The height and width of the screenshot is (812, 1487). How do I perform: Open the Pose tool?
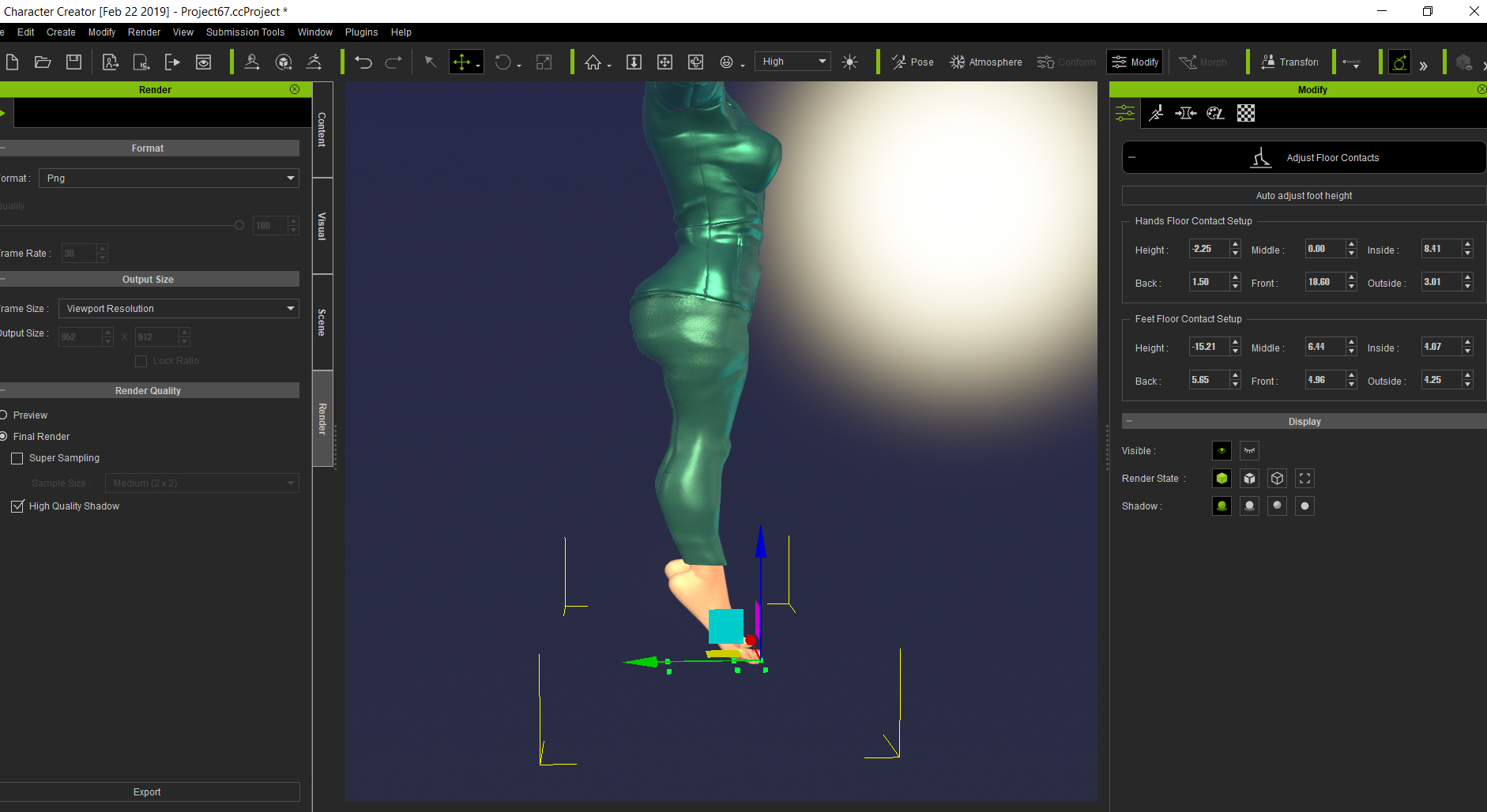[x=913, y=62]
